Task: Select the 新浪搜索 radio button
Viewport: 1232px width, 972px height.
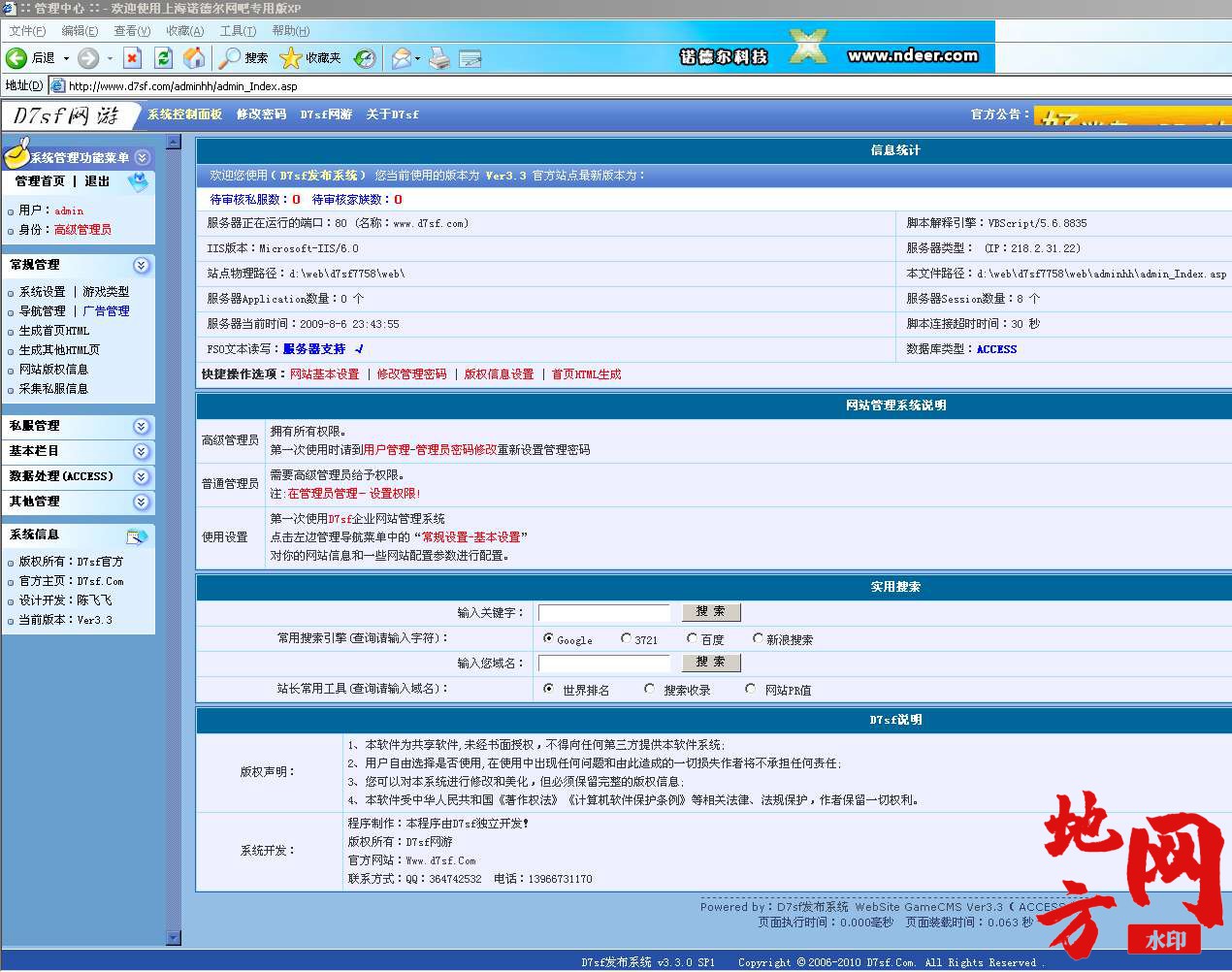Action: coord(758,638)
